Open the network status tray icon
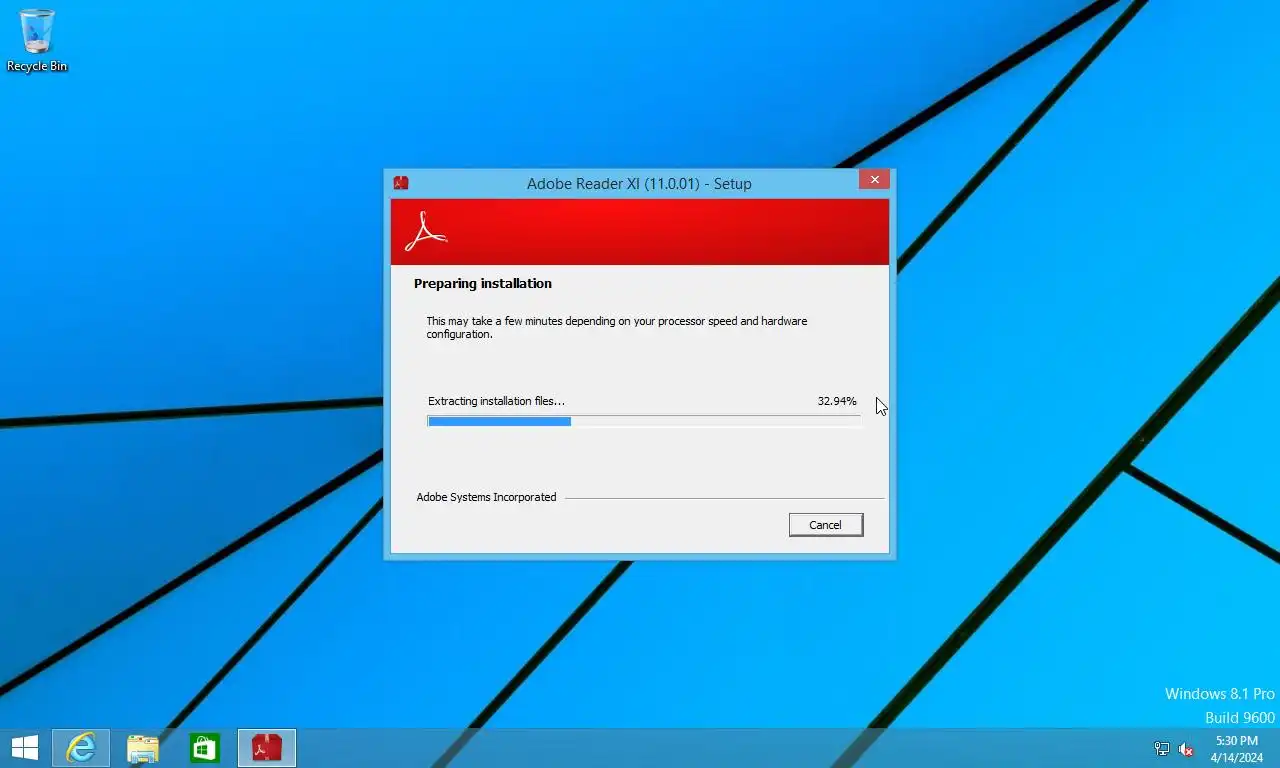This screenshot has width=1280, height=768. [1162, 749]
